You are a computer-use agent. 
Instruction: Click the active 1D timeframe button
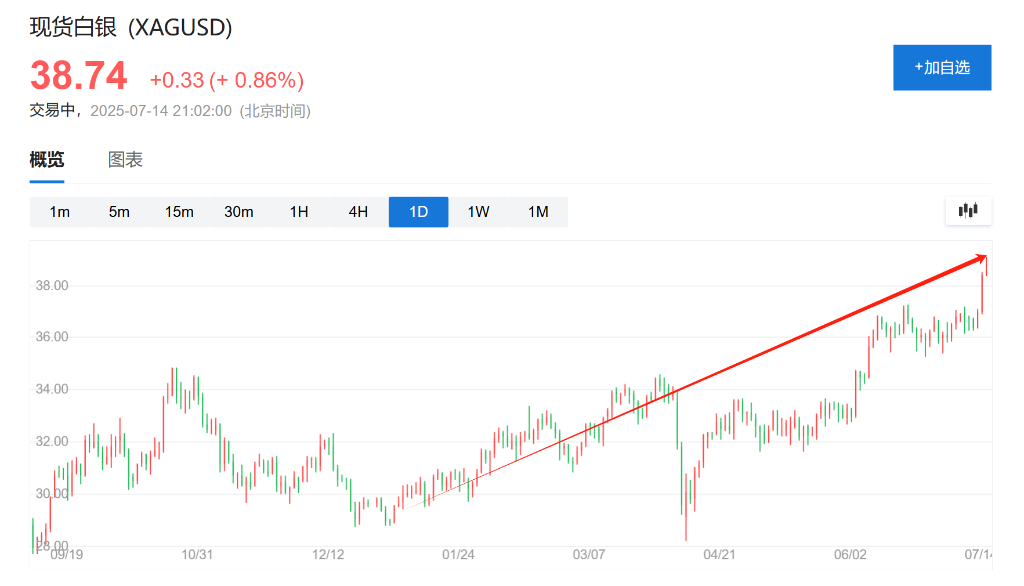point(418,212)
